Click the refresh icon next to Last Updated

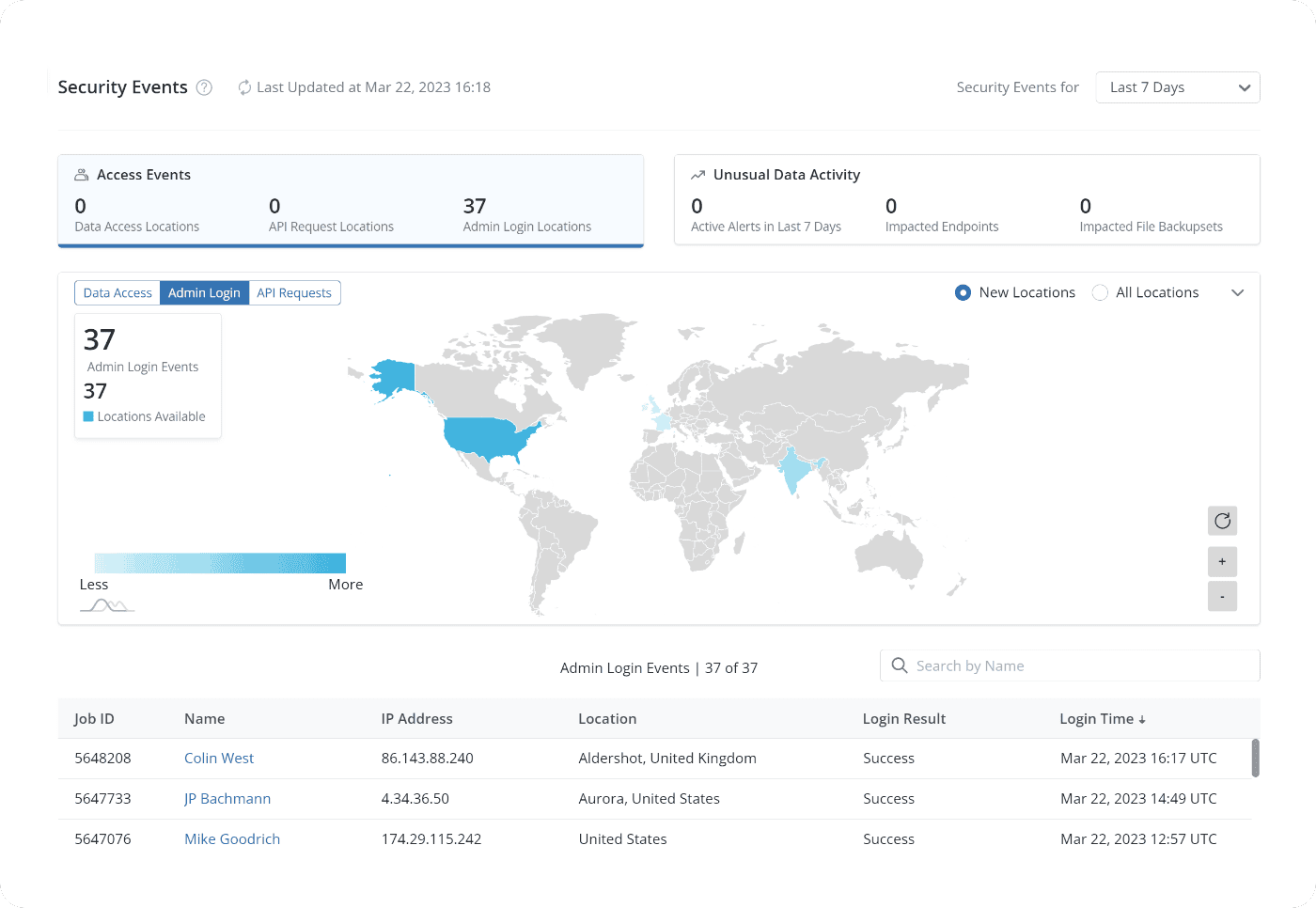244,87
